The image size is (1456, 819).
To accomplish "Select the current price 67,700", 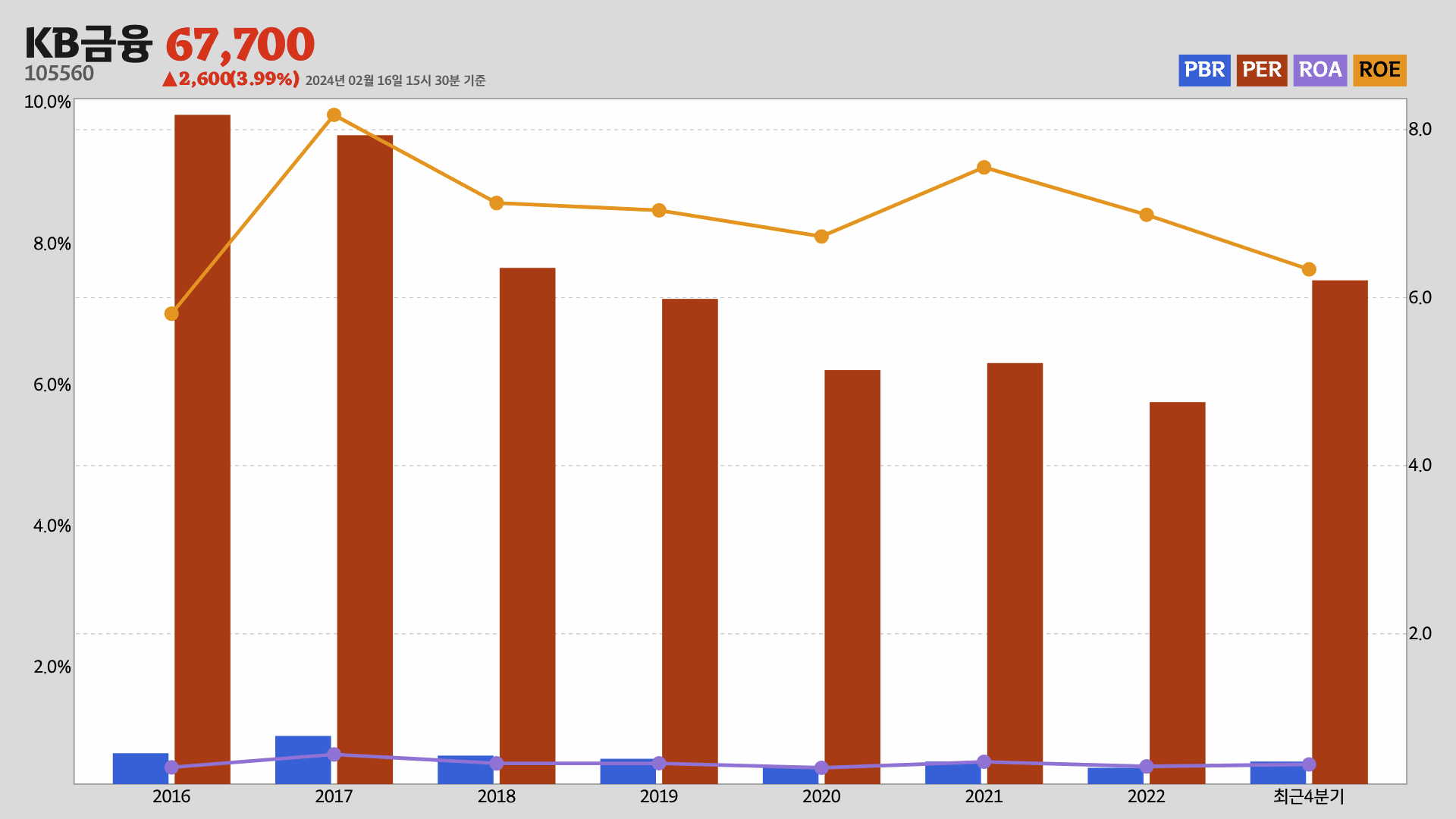I will coord(240,45).
